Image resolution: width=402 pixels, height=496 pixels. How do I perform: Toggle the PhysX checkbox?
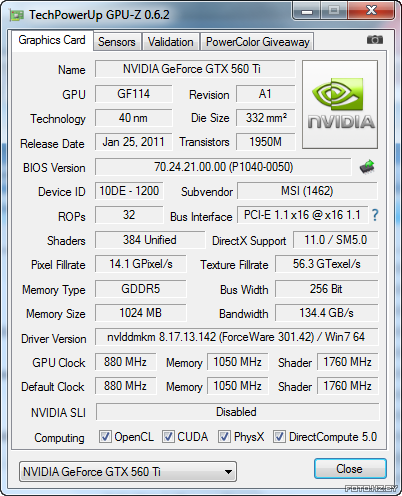point(224,436)
